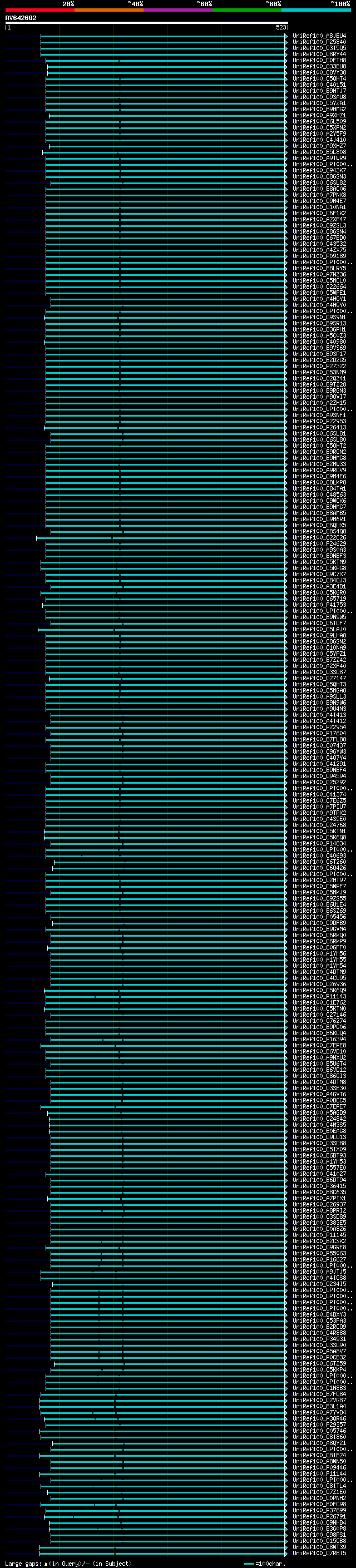Viewport: 356px width, 1568px height.
Task: Select the UniRef100_A7PNK8 row label
Action: coord(319,195)
